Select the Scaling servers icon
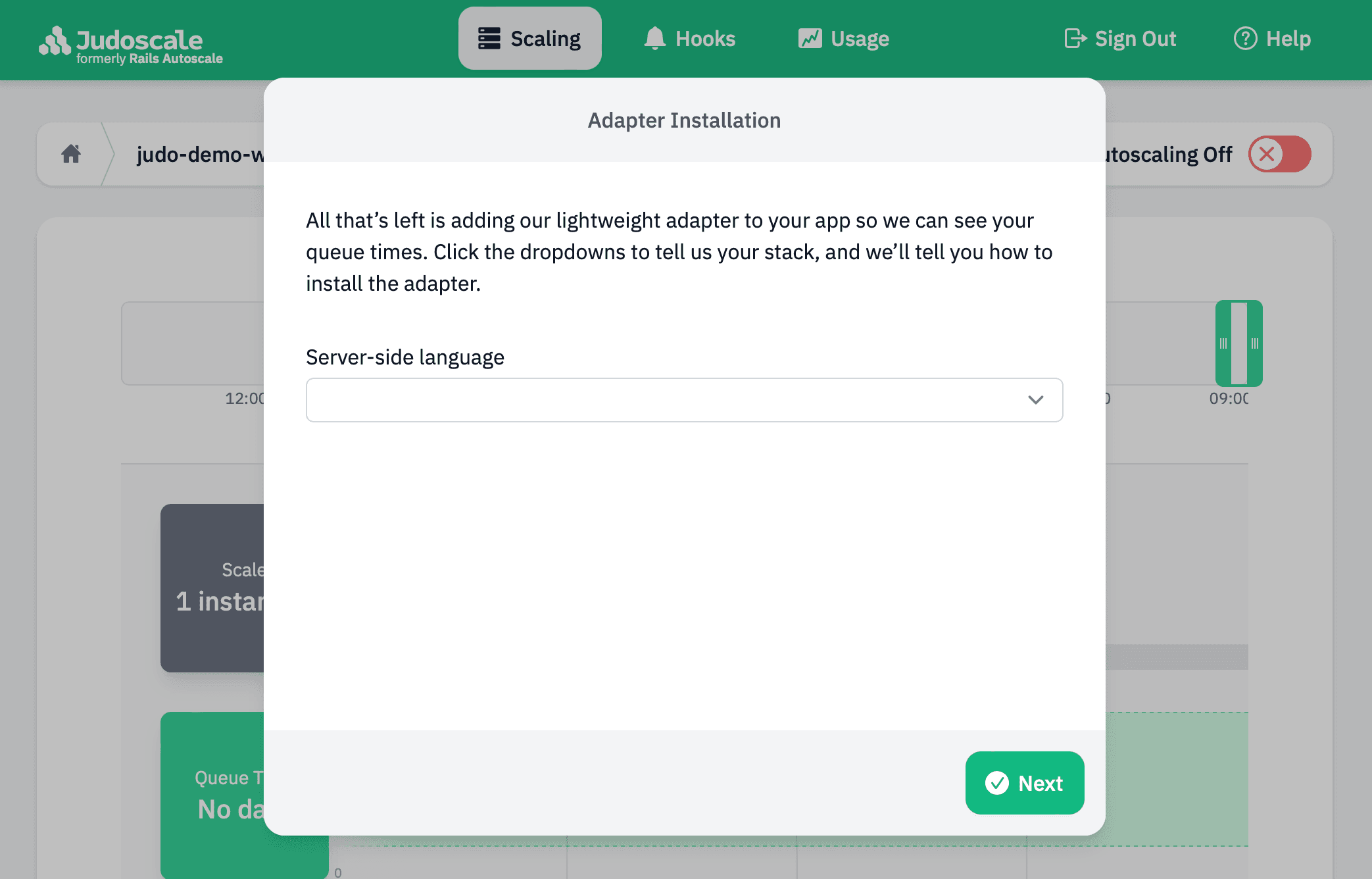Screen dimensions: 1372x879 click(x=489, y=38)
